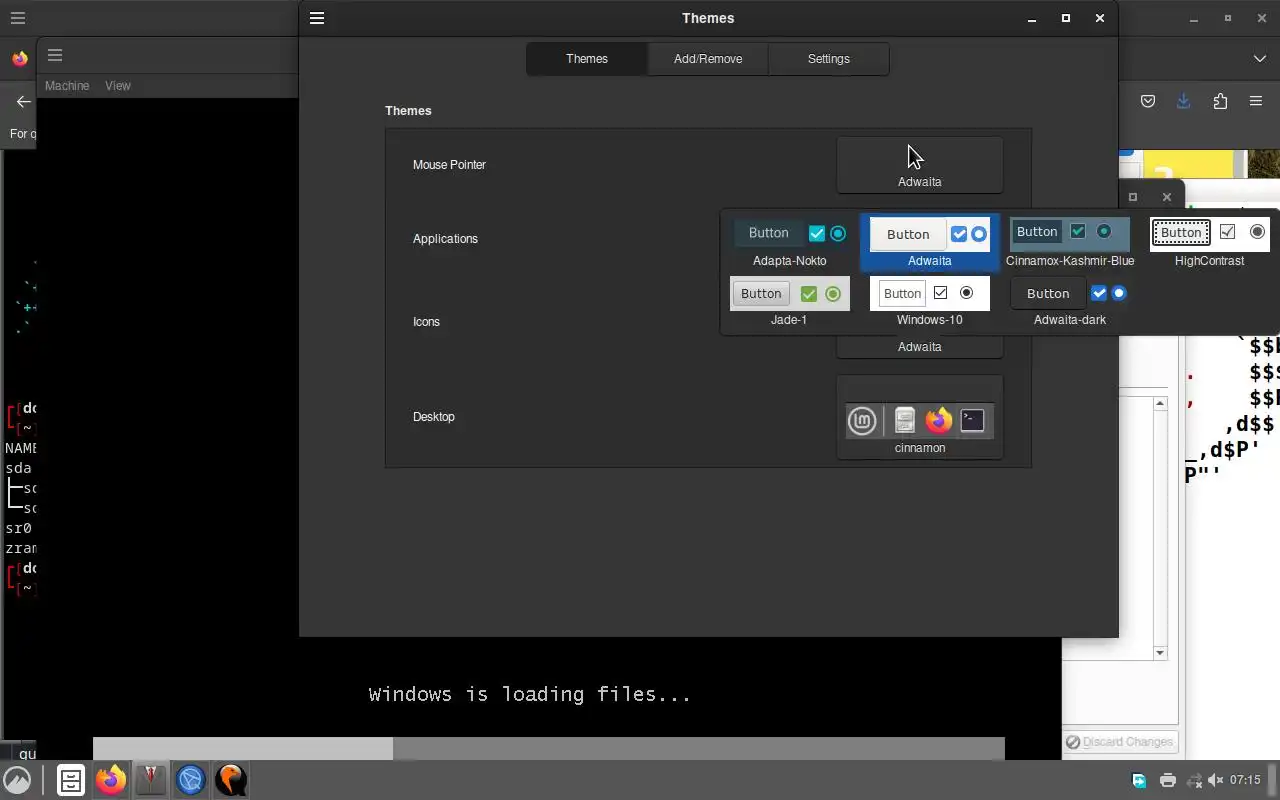Open Firefox extensions puzzle icon
The image size is (1280, 800).
1220,101
